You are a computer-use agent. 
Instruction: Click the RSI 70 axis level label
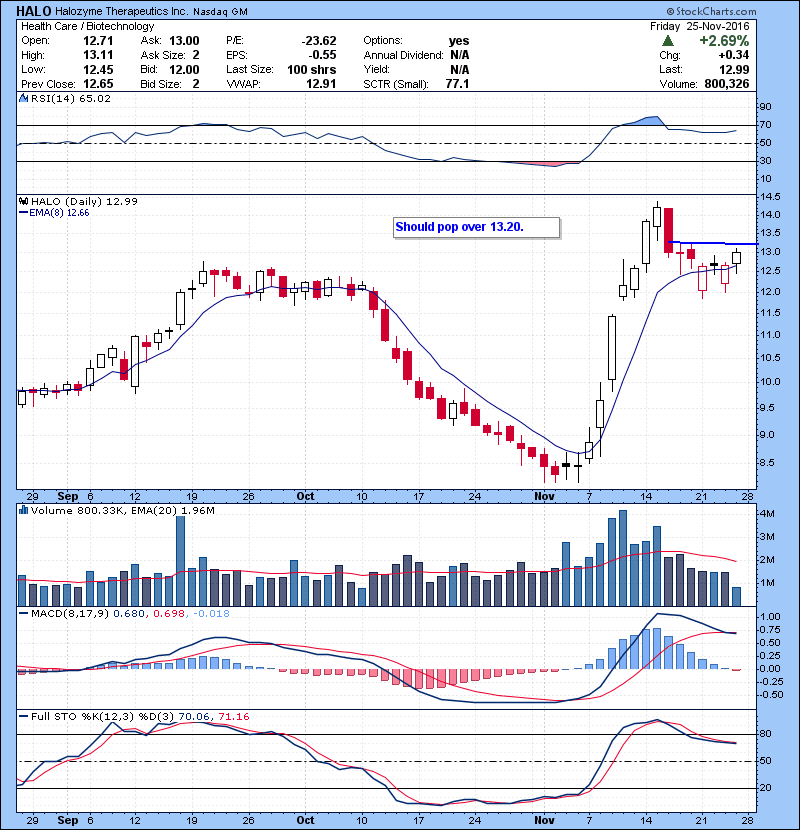[766, 125]
